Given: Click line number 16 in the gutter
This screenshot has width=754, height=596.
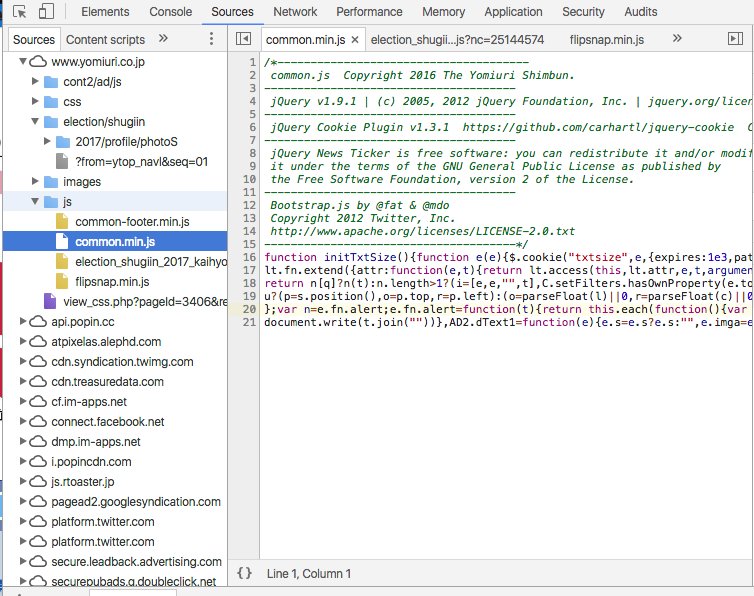Looking at the screenshot, I should click(x=249, y=257).
